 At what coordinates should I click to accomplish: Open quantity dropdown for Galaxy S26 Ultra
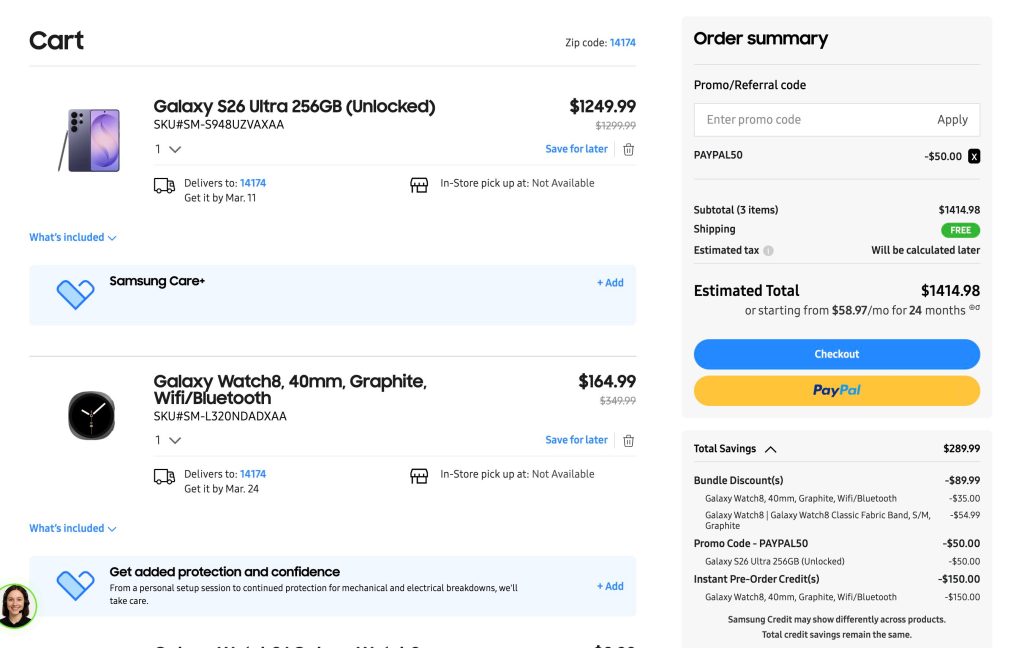tap(168, 149)
